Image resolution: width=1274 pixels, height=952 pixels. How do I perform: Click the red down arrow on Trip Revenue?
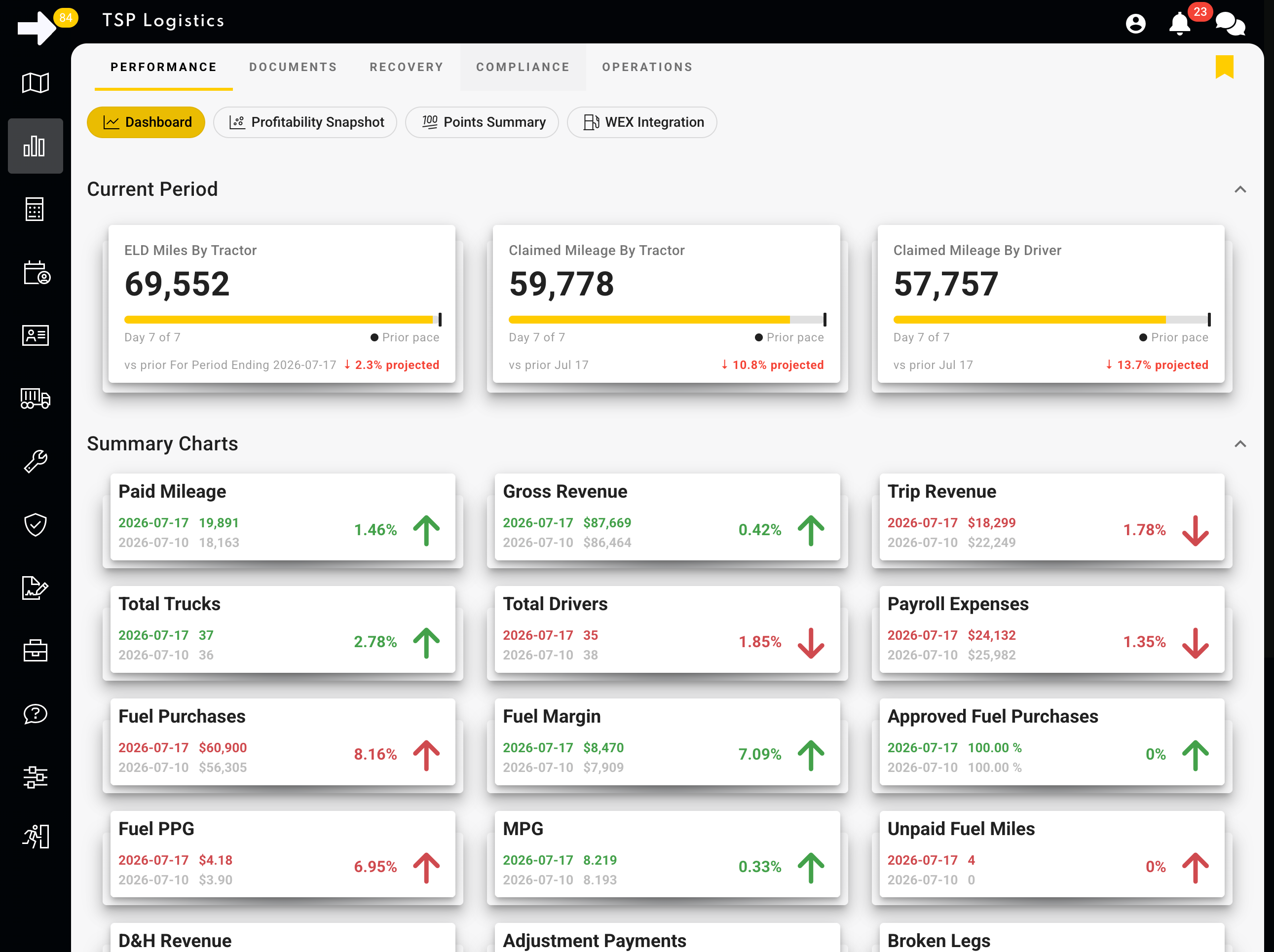tap(1195, 530)
